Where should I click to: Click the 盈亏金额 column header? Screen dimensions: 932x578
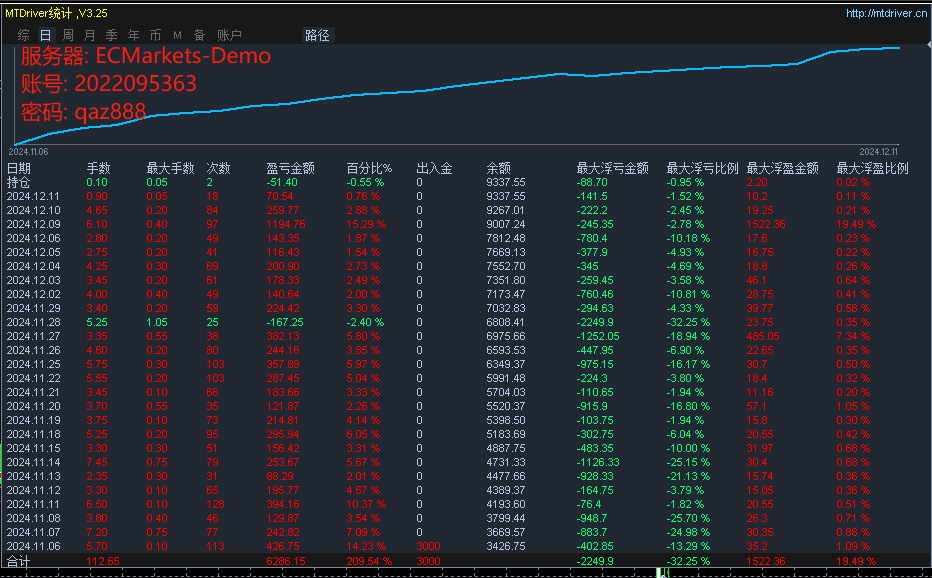291,168
